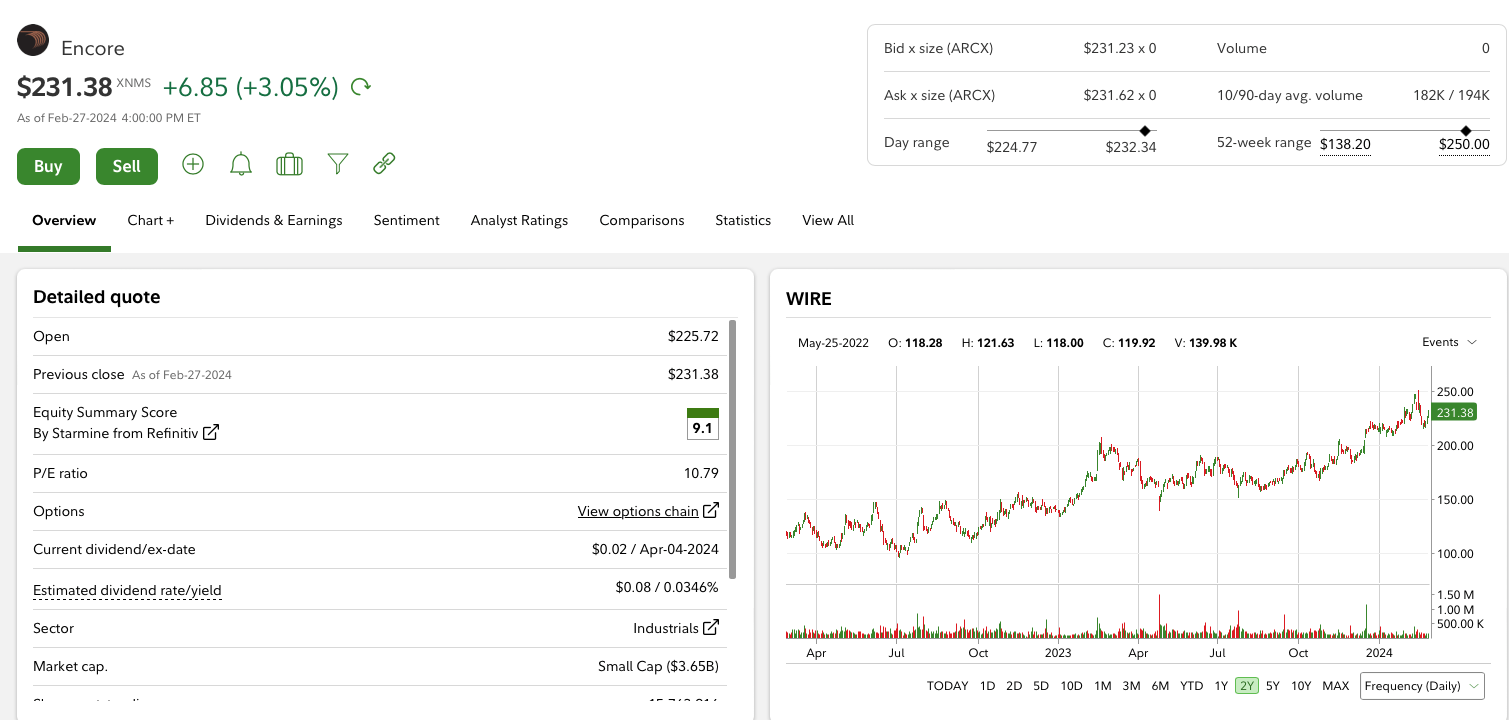Click the refresh quote icon
This screenshot has width=1509, height=720.
361,87
